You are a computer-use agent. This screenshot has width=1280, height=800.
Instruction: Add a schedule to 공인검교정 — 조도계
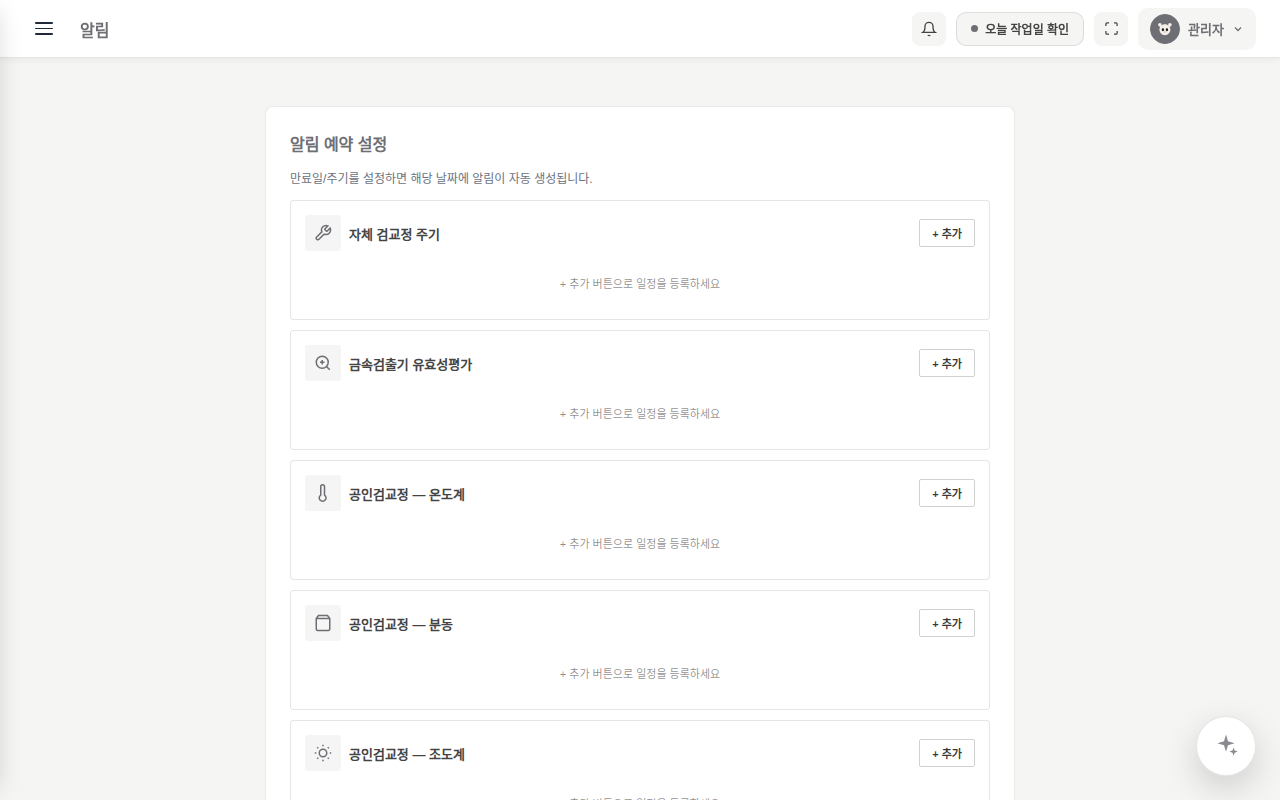click(x=947, y=753)
